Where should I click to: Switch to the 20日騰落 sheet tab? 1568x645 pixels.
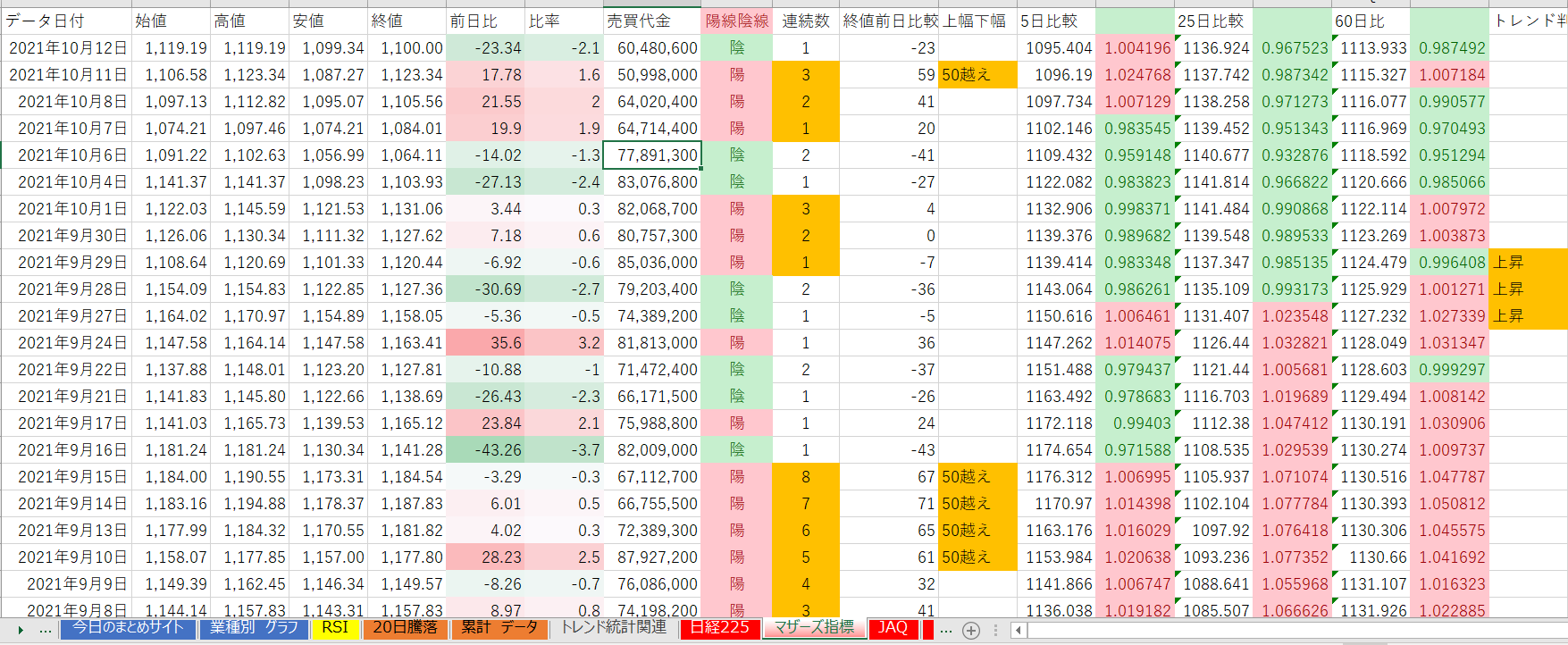405,628
